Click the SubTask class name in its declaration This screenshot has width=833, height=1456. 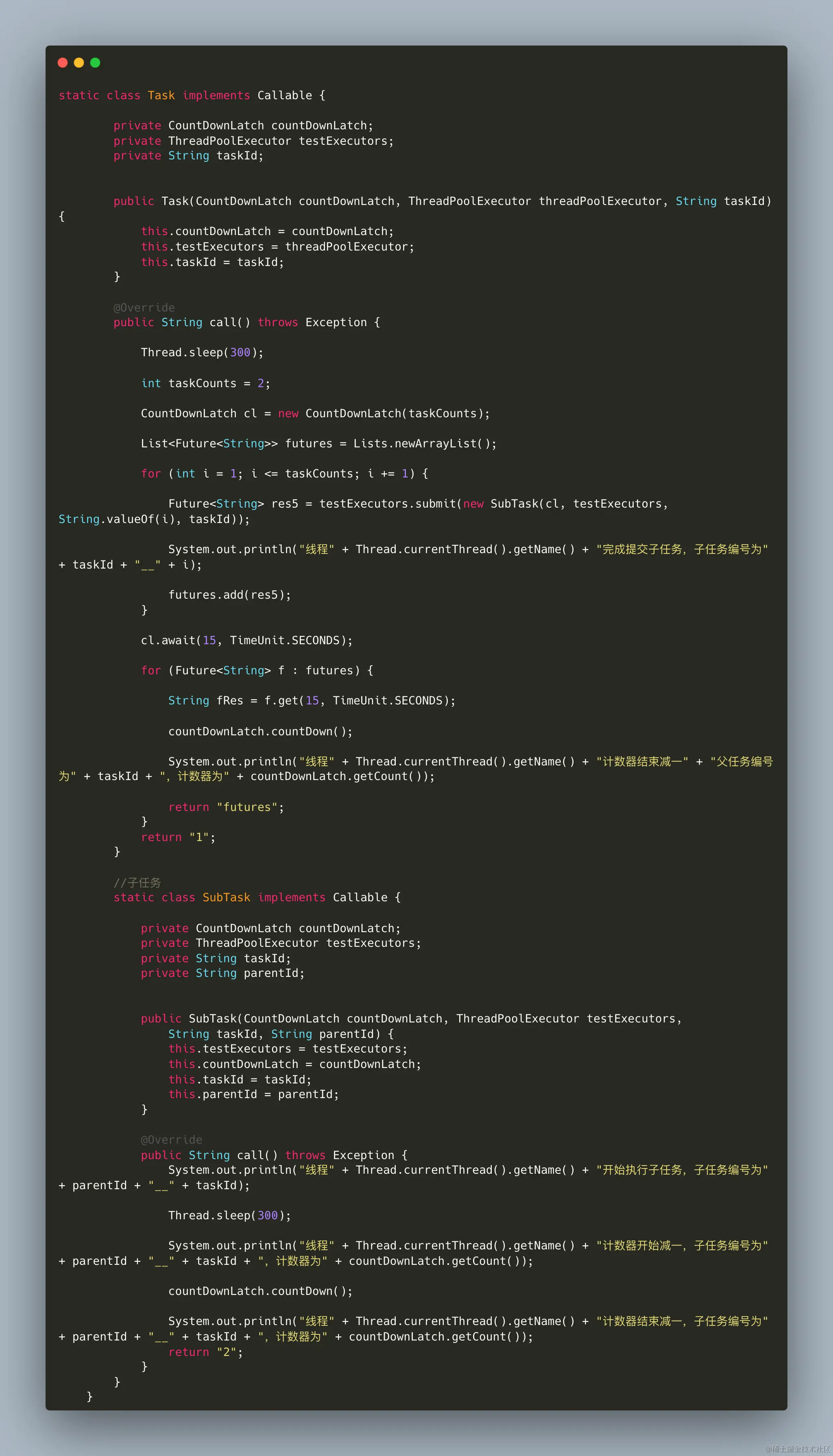click(x=226, y=897)
